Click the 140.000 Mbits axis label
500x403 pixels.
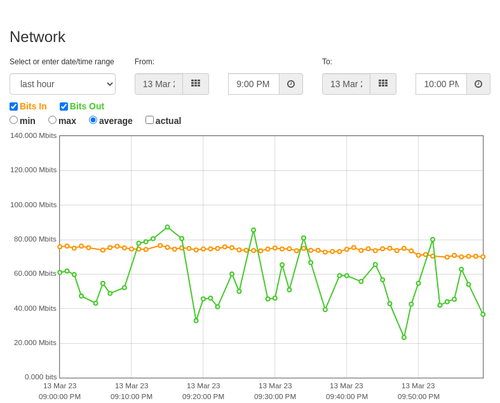click(33, 136)
